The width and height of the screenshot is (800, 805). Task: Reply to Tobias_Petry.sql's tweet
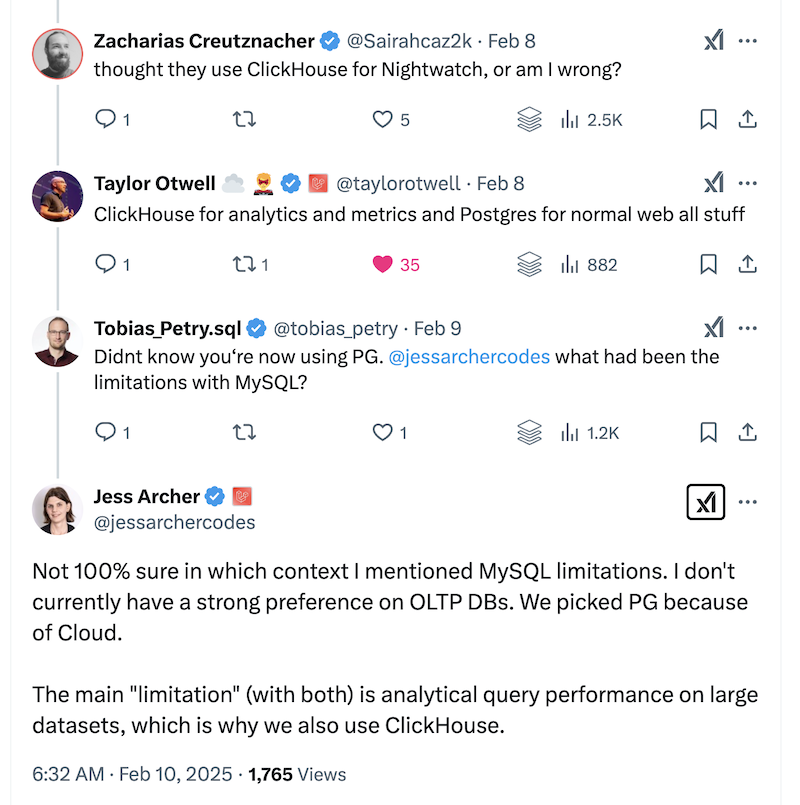coord(106,433)
